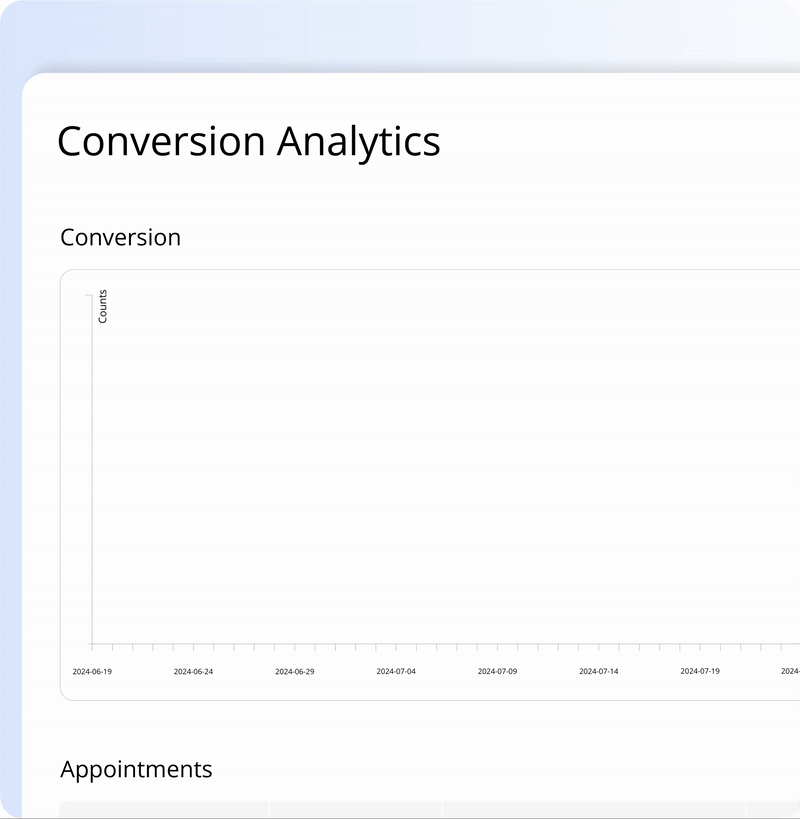Image resolution: width=800 pixels, height=819 pixels.
Task: Click the Counts y-axis label
Action: 103,306
